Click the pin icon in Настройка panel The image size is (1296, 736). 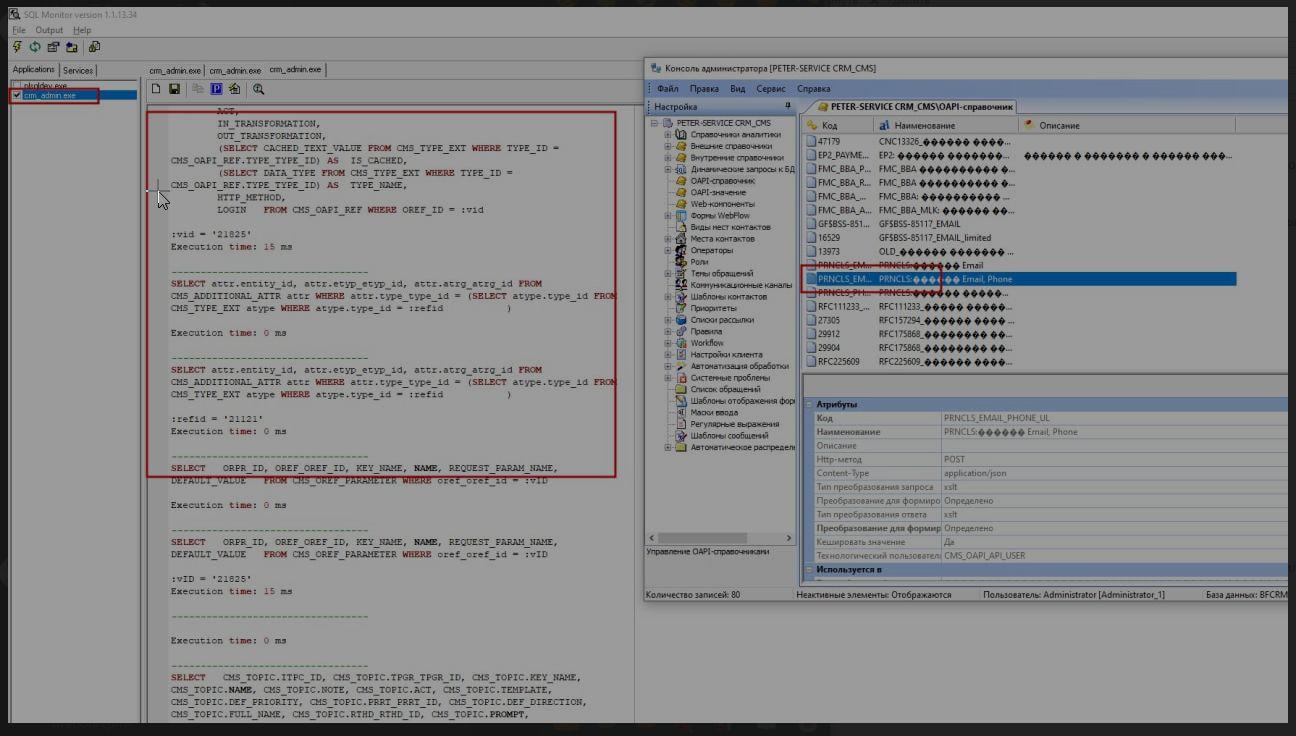pyautogui.click(x=788, y=106)
